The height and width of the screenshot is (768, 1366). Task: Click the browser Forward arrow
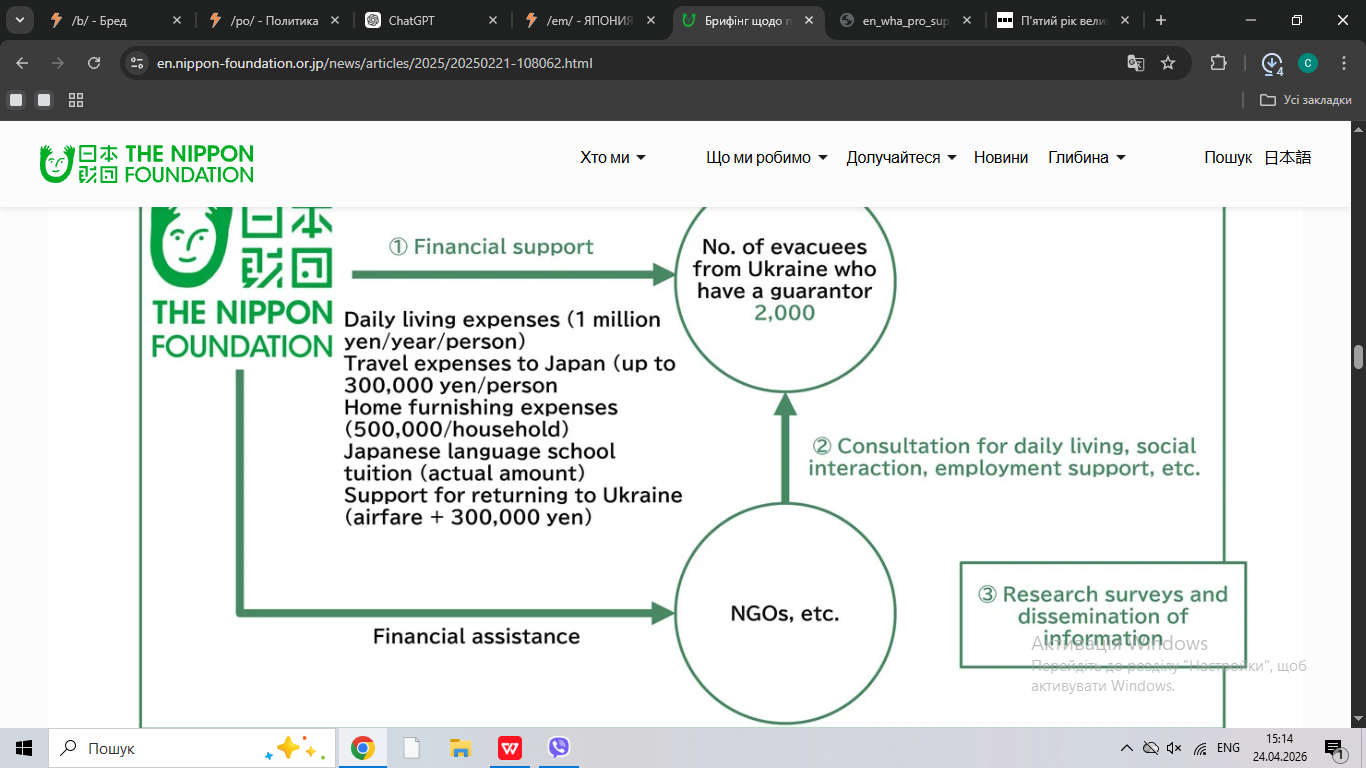(58, 63)
